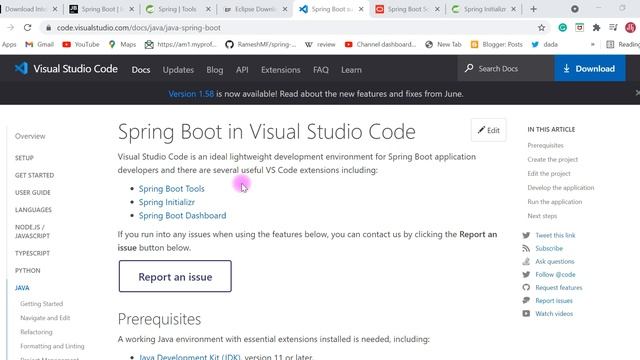Switch to the Eclipse Downloads tab
Viewport: 640px width, 360px height.
[255, 9]
